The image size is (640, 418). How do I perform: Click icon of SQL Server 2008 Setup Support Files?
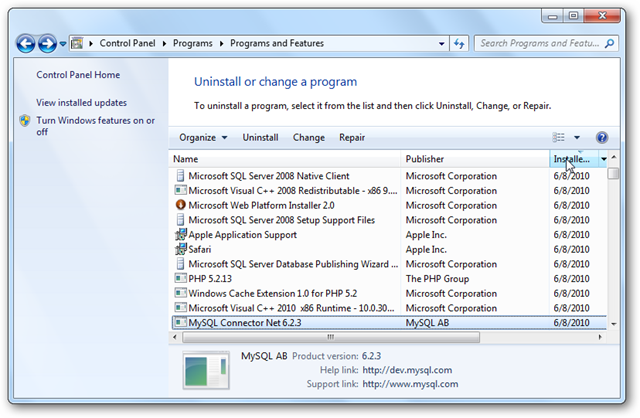(x=180, y=220)
